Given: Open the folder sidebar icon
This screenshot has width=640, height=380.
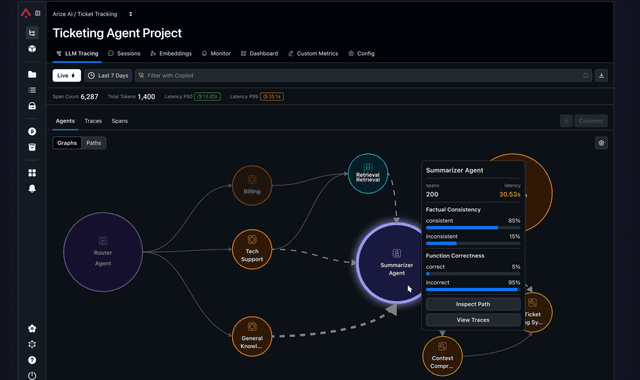Looking at the screenshot, I should pos(32,74).
